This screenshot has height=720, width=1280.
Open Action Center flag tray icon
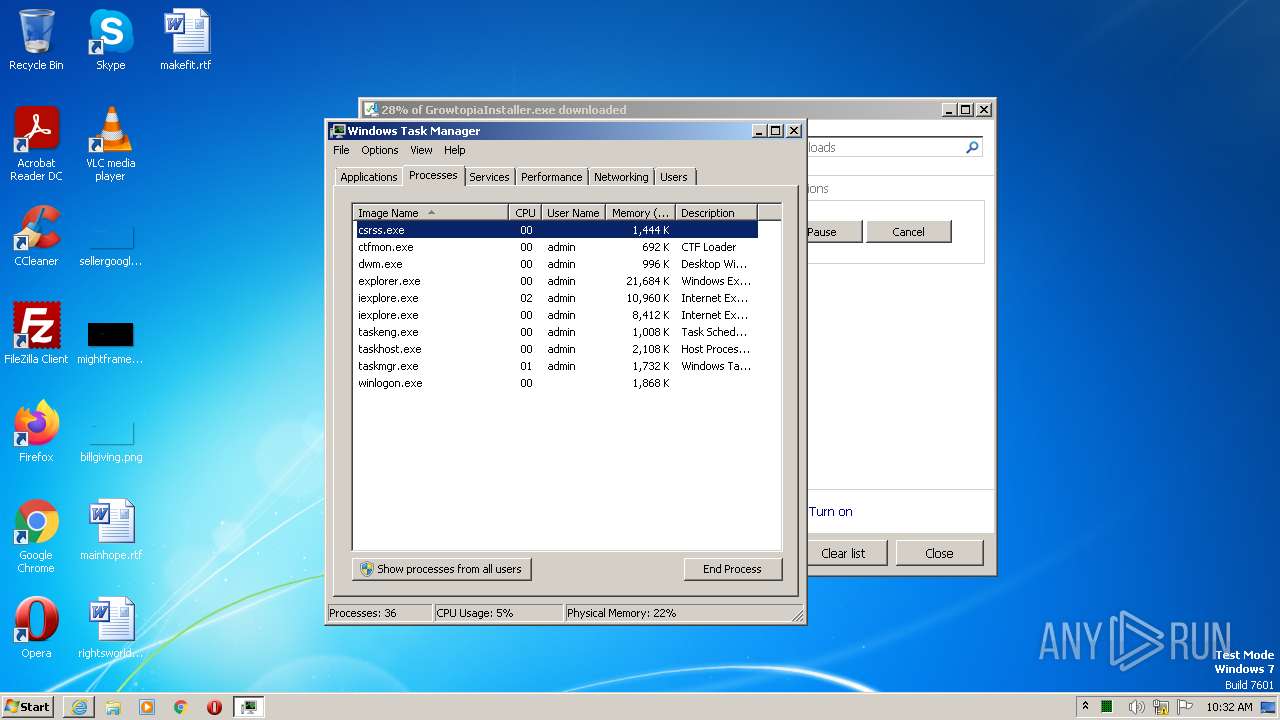[x=1185, y=707]
